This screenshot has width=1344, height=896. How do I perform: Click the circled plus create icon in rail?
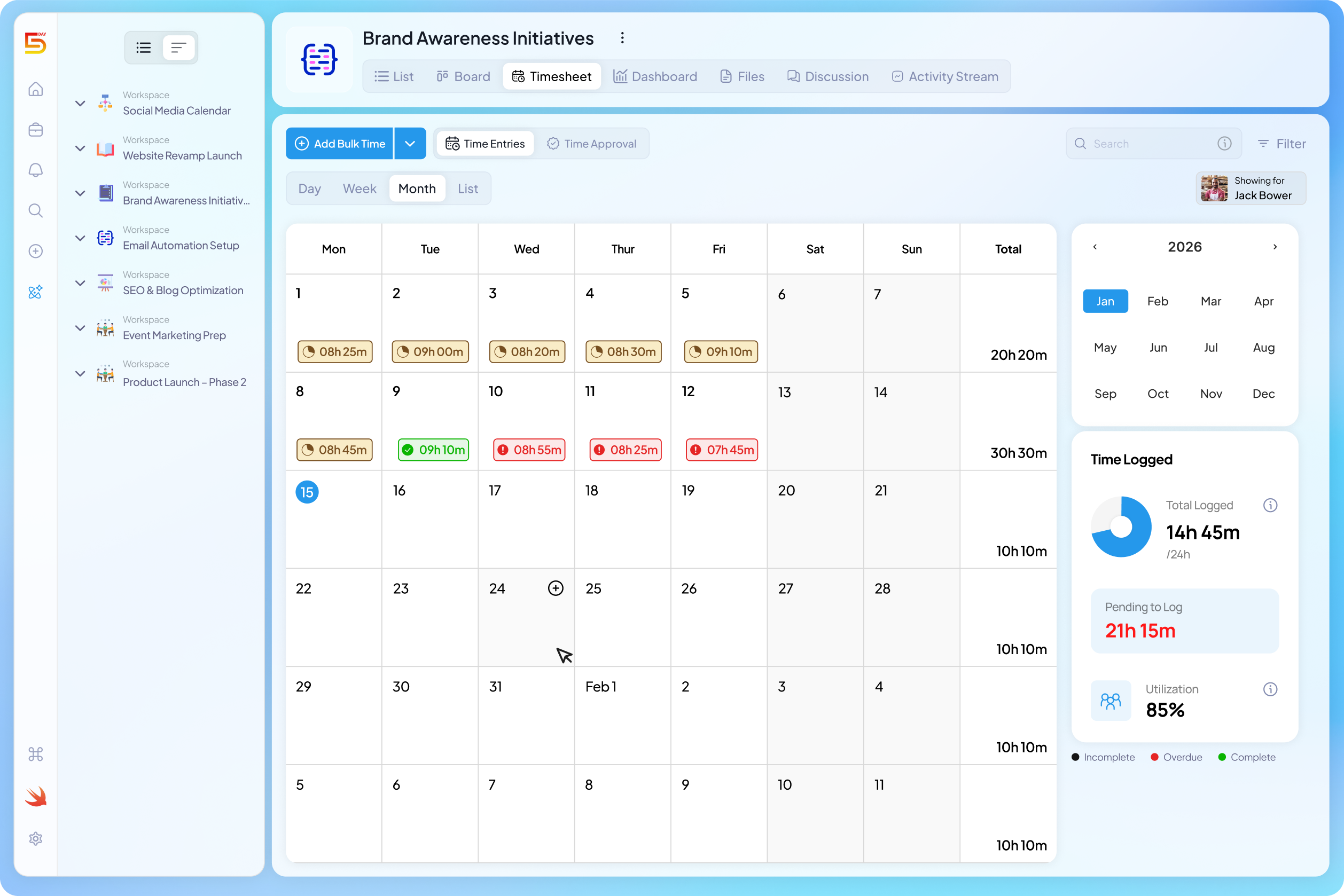click(x=35, y=251)
